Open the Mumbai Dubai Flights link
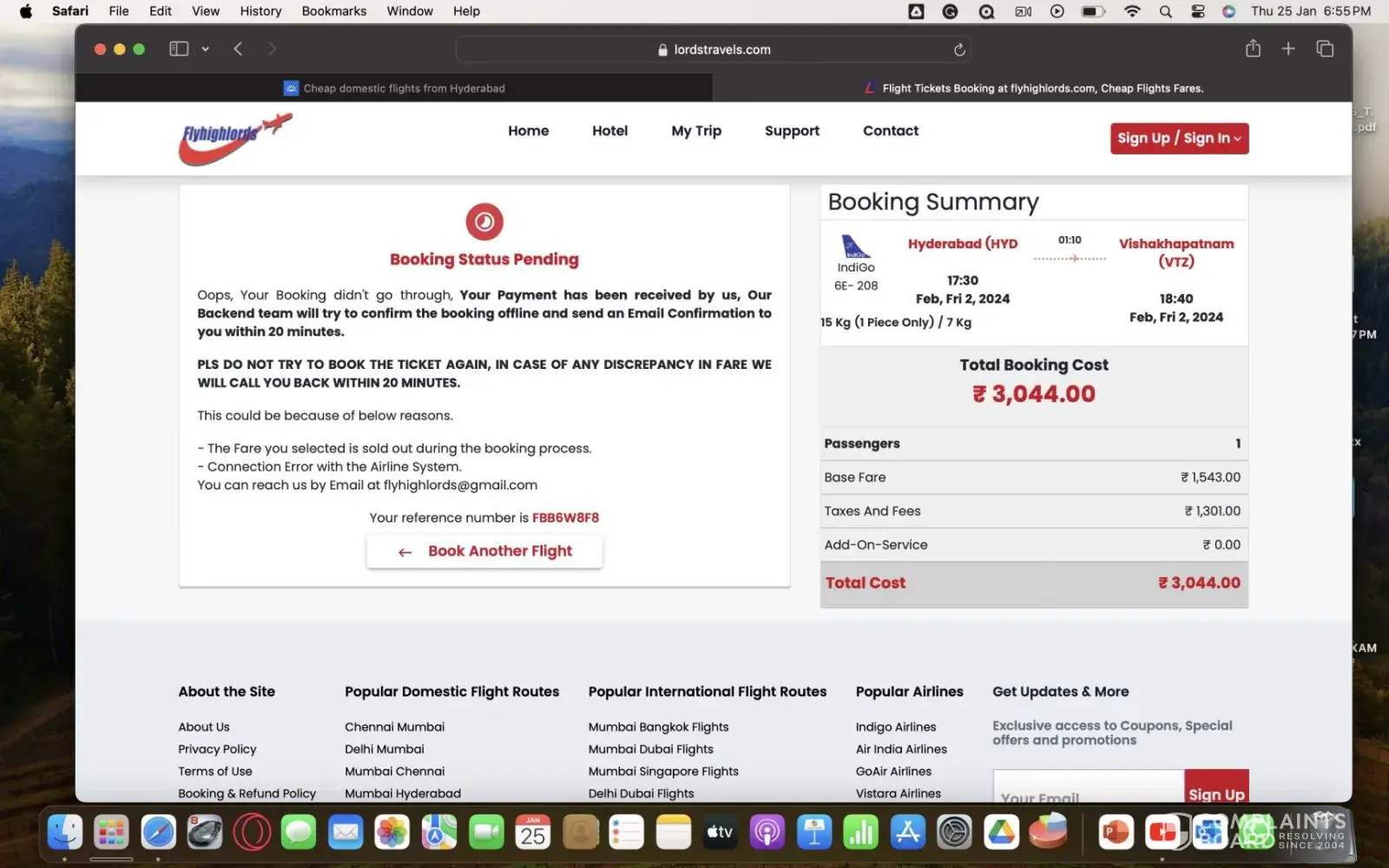 pos(650,749)
